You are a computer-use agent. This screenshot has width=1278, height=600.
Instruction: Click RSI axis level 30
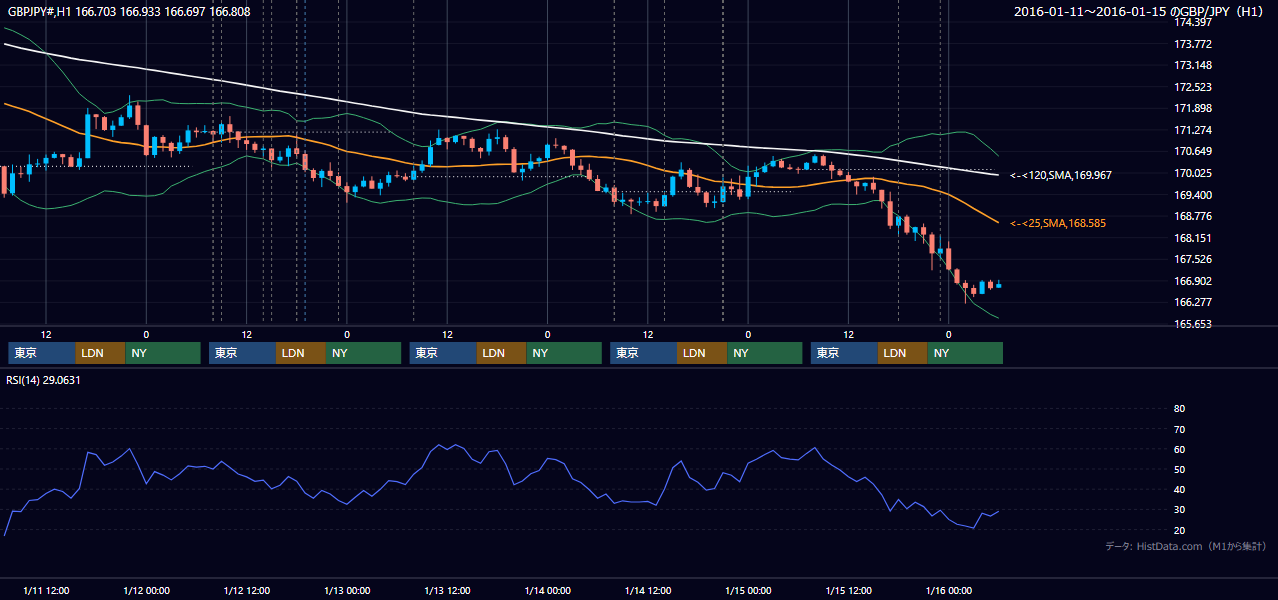[1179, 510]
